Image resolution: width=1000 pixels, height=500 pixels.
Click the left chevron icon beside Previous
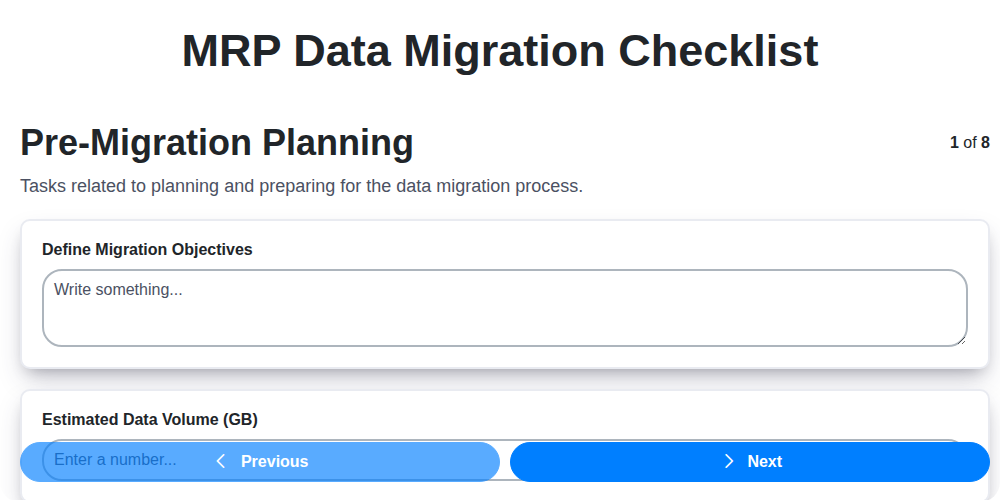pyautogui.click(x=221, y=461)
